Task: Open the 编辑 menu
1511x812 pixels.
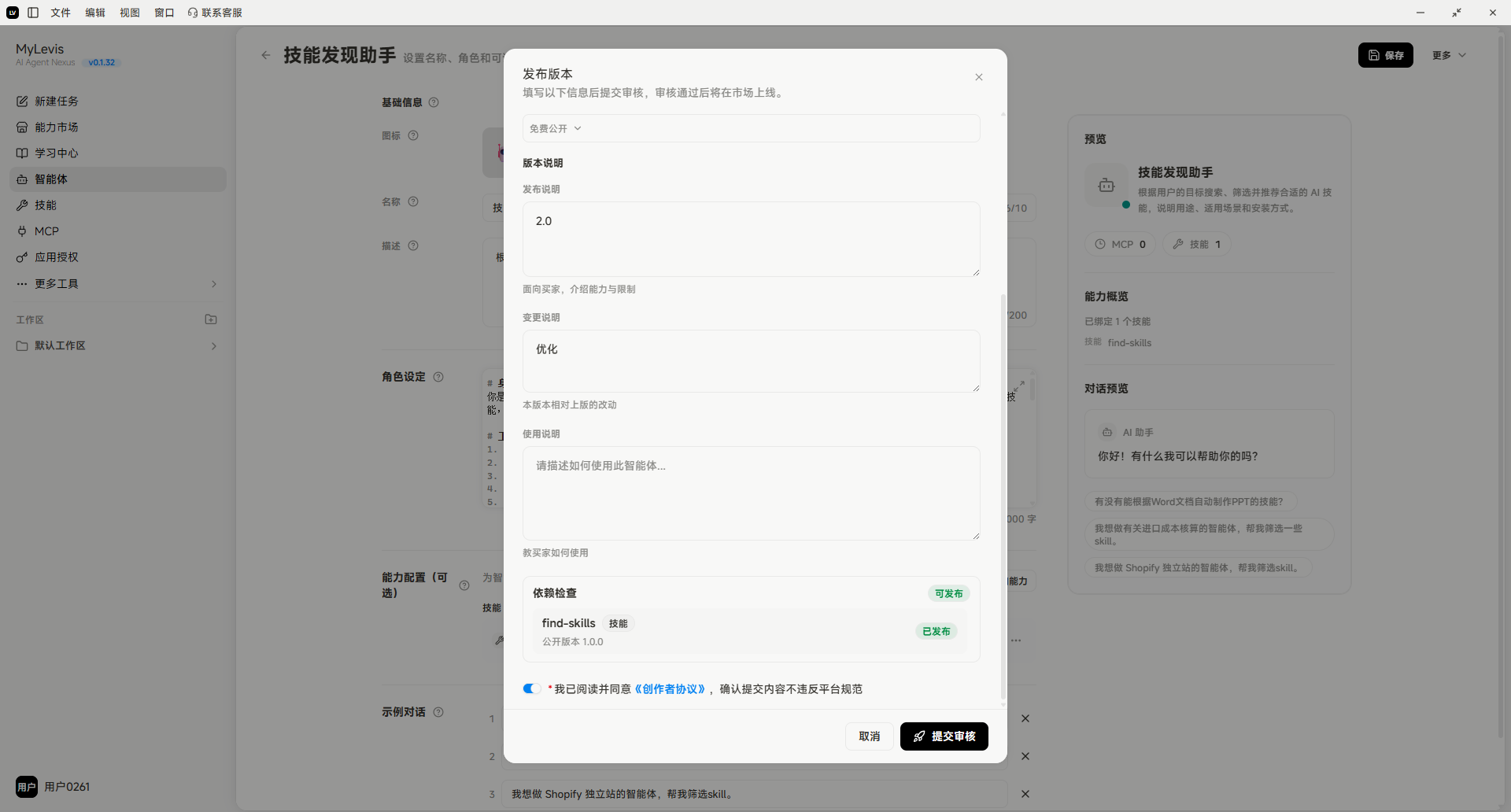Action: (95, 13)
